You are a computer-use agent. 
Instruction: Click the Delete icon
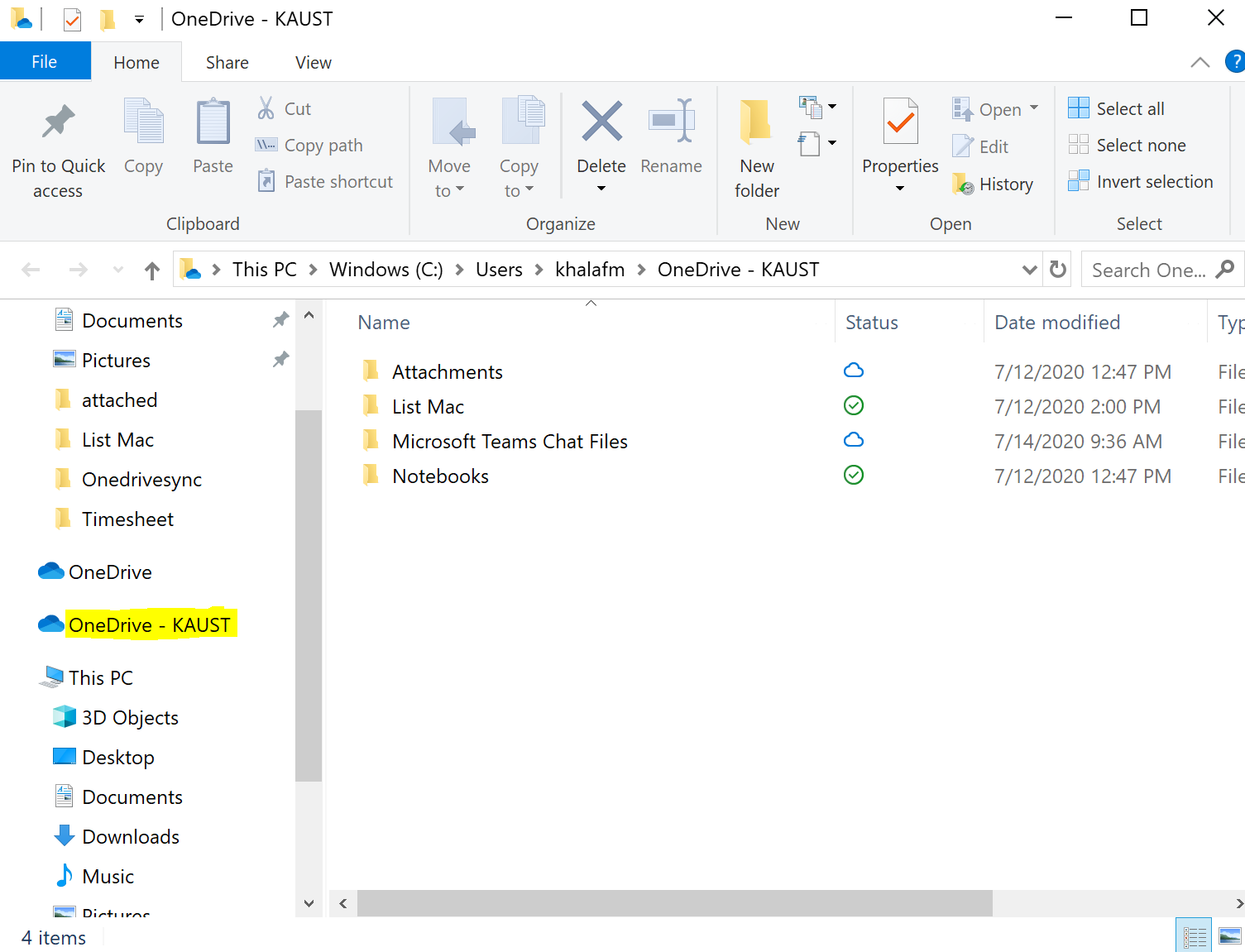[601, 122]
